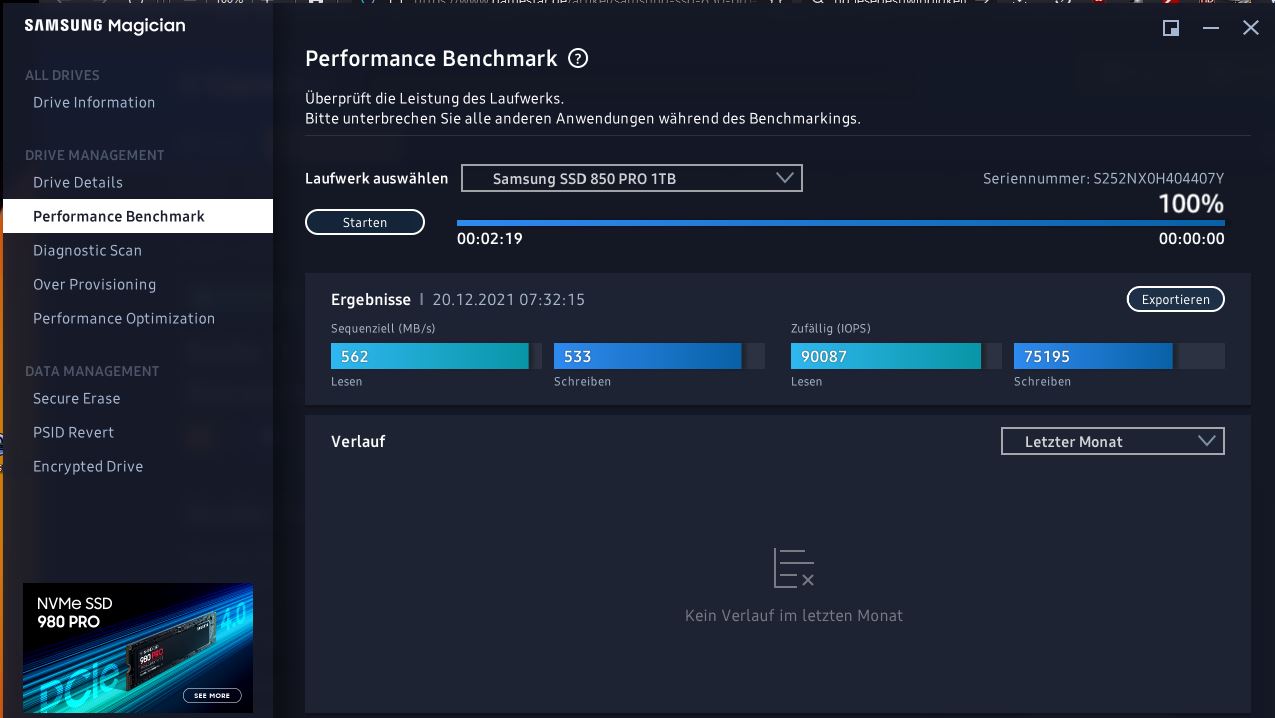Image resolution: width=1275 pixels, height=718 pixels.
Task: Click the Kein Verlauf im letzten Monat message
Action: pyautogui.click(x=794, y=616)
